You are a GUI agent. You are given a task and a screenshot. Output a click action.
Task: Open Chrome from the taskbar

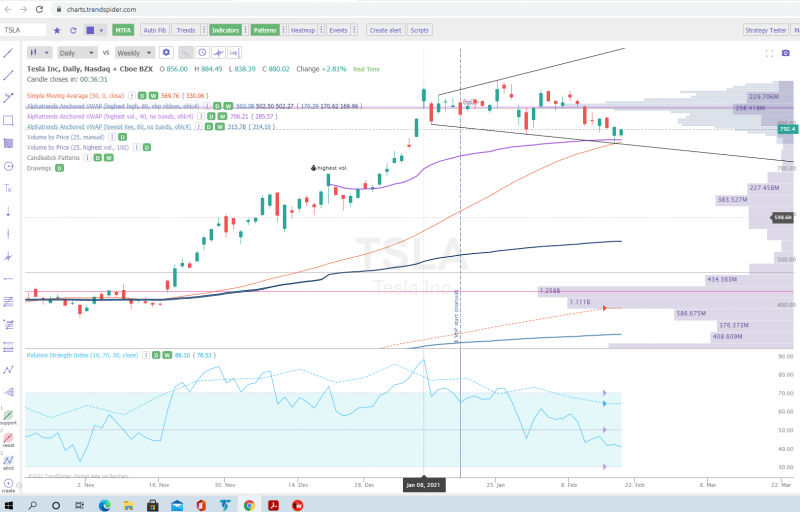249,505
